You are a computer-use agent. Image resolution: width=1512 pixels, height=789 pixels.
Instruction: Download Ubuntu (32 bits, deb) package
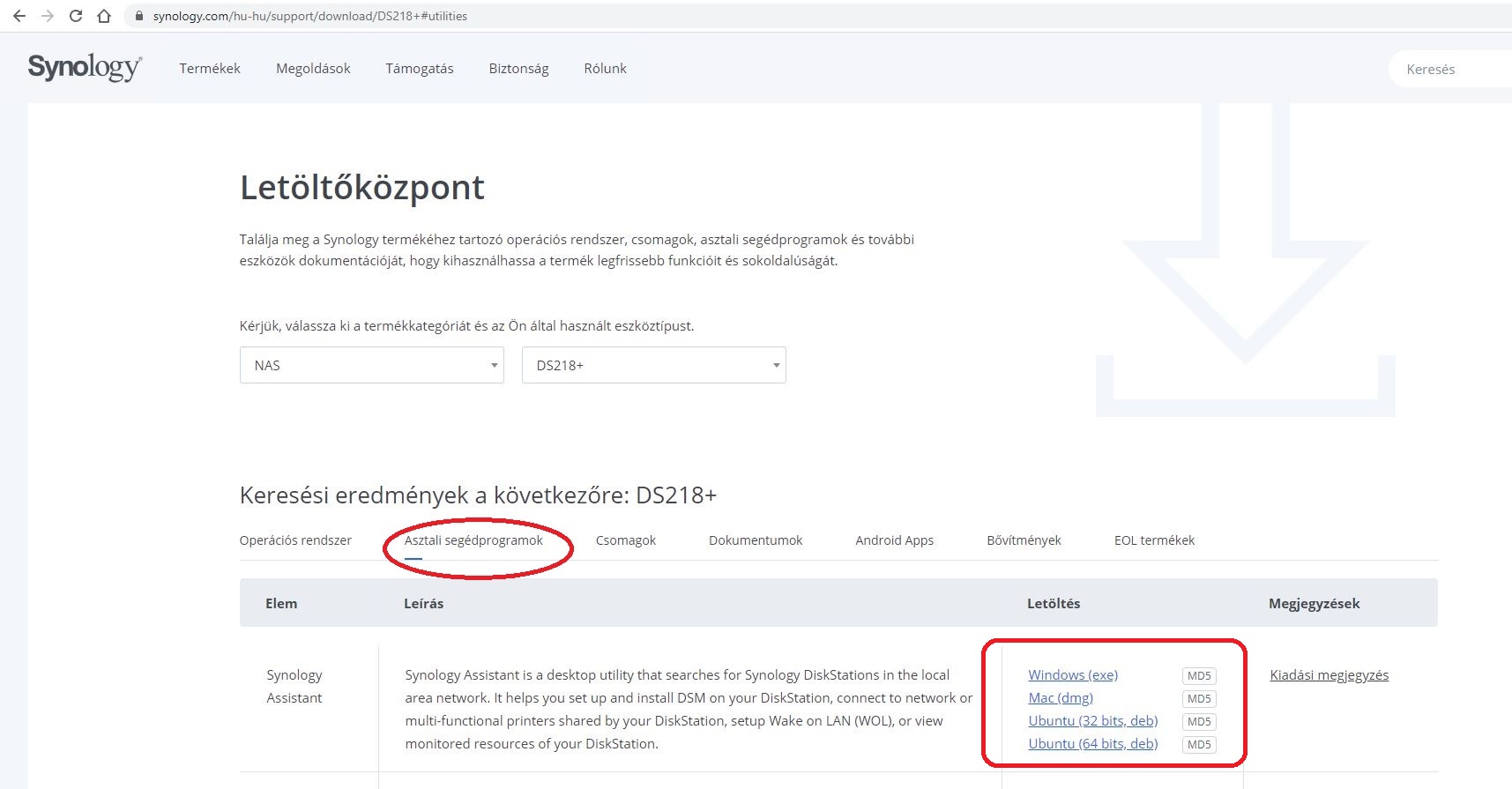click(x=1092, y=721)
